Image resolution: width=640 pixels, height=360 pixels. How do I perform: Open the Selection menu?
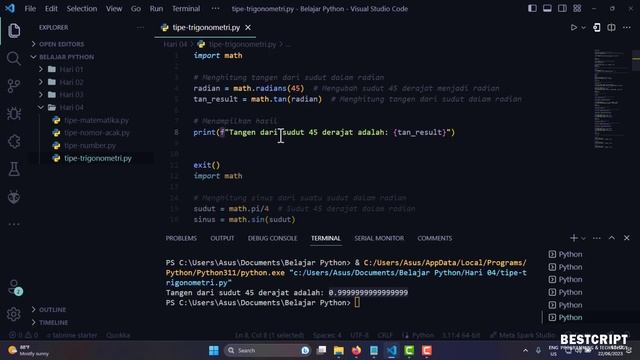[x=82, y=8]
